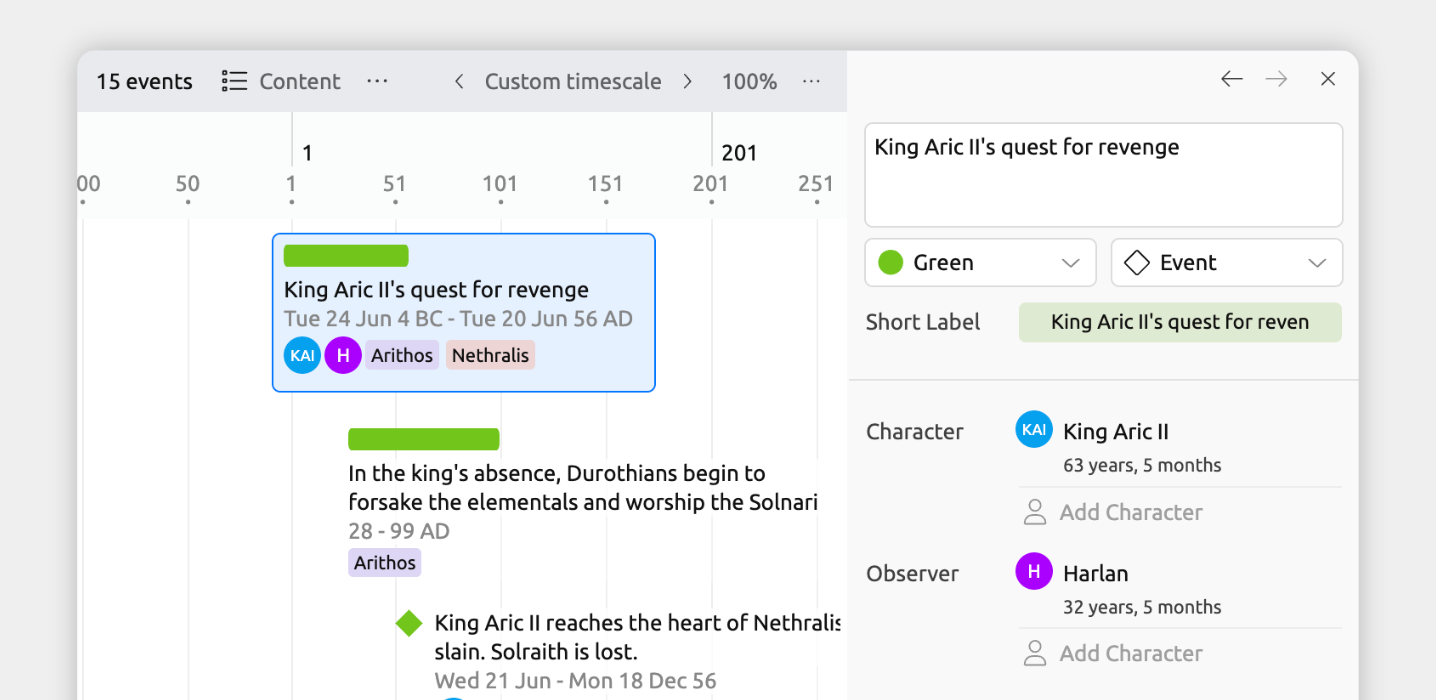Open the Custom timescale selector
This screenshot has height=700, width=1436.
pyautogui.click(x=573, y=81)
